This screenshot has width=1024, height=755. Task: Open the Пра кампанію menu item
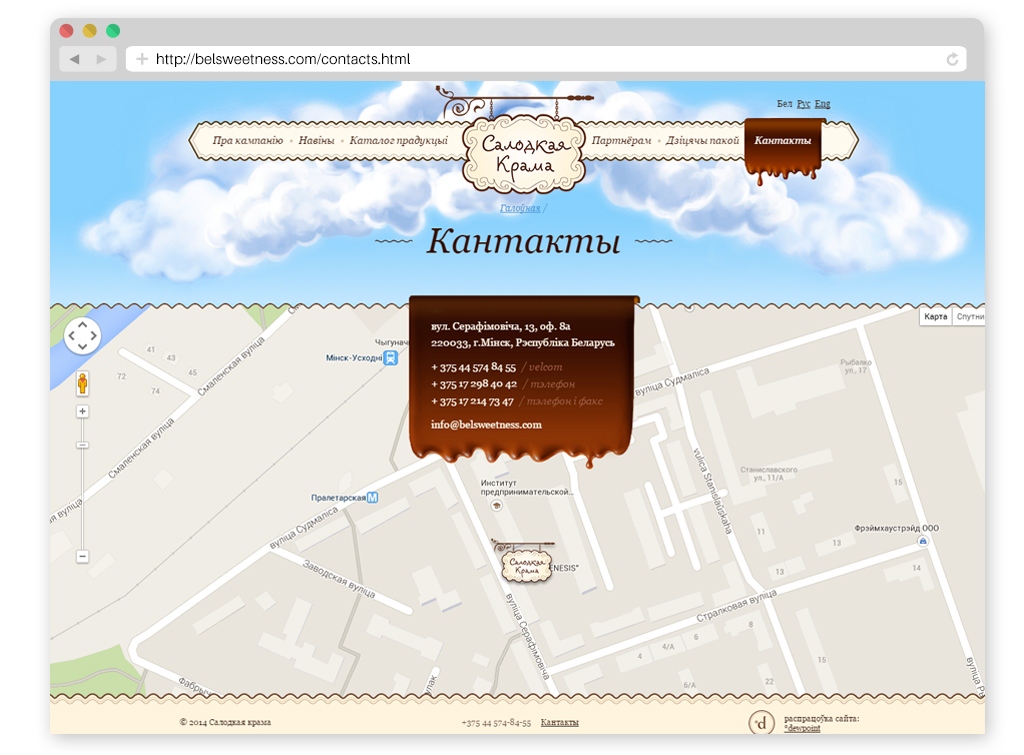[248, 140]
